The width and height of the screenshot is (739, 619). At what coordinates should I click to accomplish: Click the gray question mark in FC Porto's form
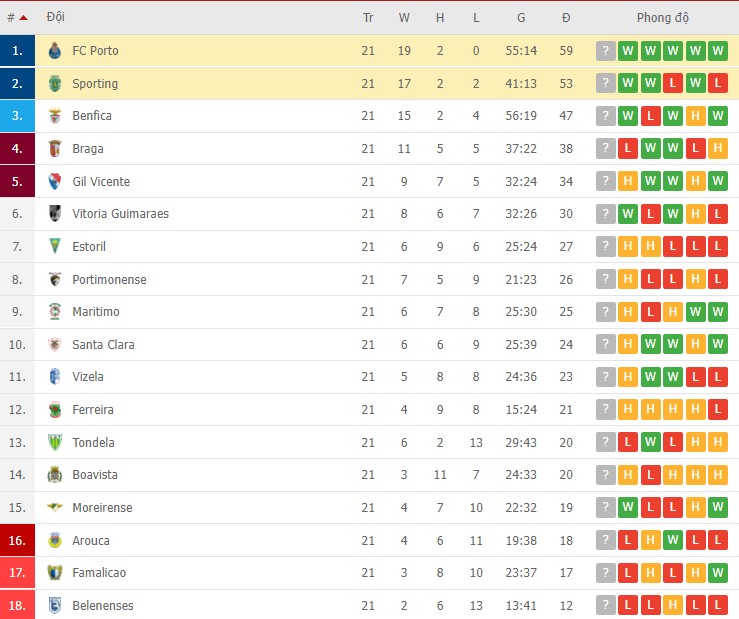[x=605, y=51]
